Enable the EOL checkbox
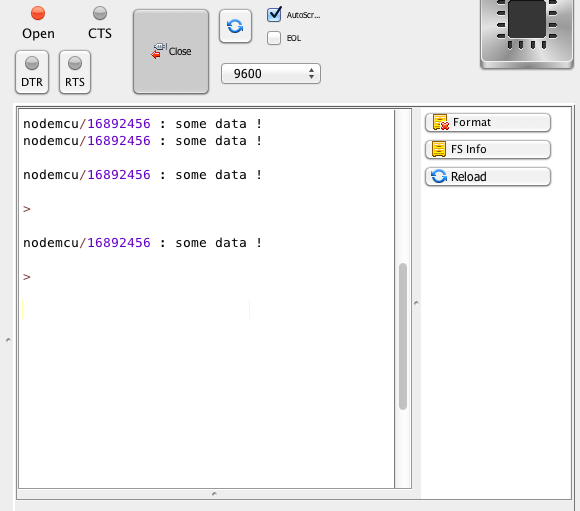Viewport: 580px width, 511px height. (274, 38)
